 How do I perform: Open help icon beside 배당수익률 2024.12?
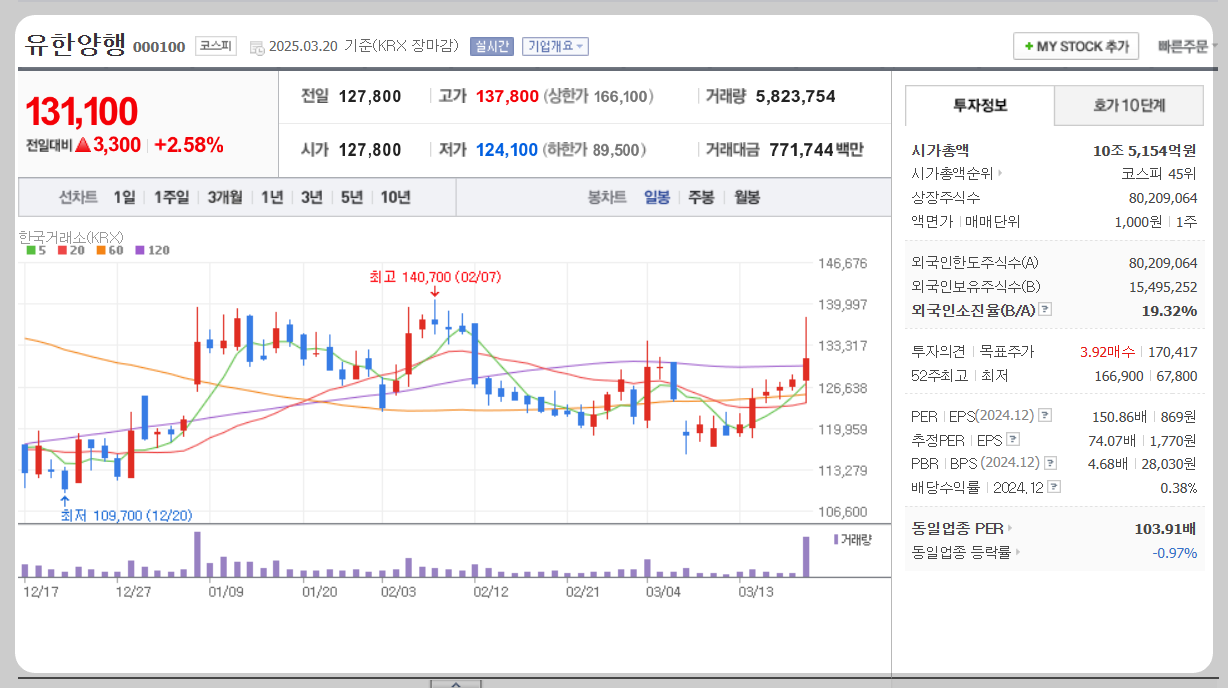coord(1054,487)
